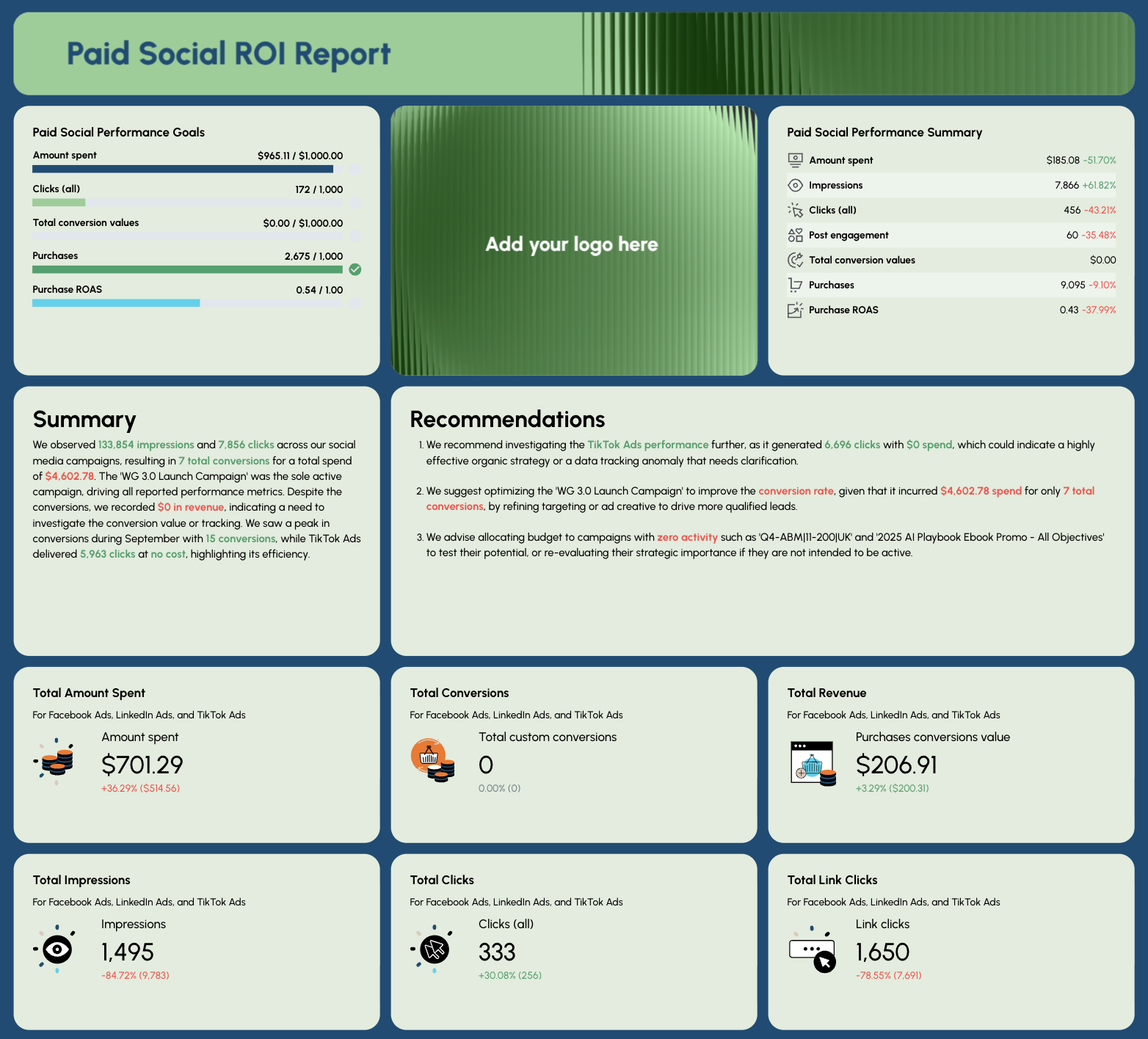
Task: Click the Clicks (all) cursor icon
Action: click(795, 210)
